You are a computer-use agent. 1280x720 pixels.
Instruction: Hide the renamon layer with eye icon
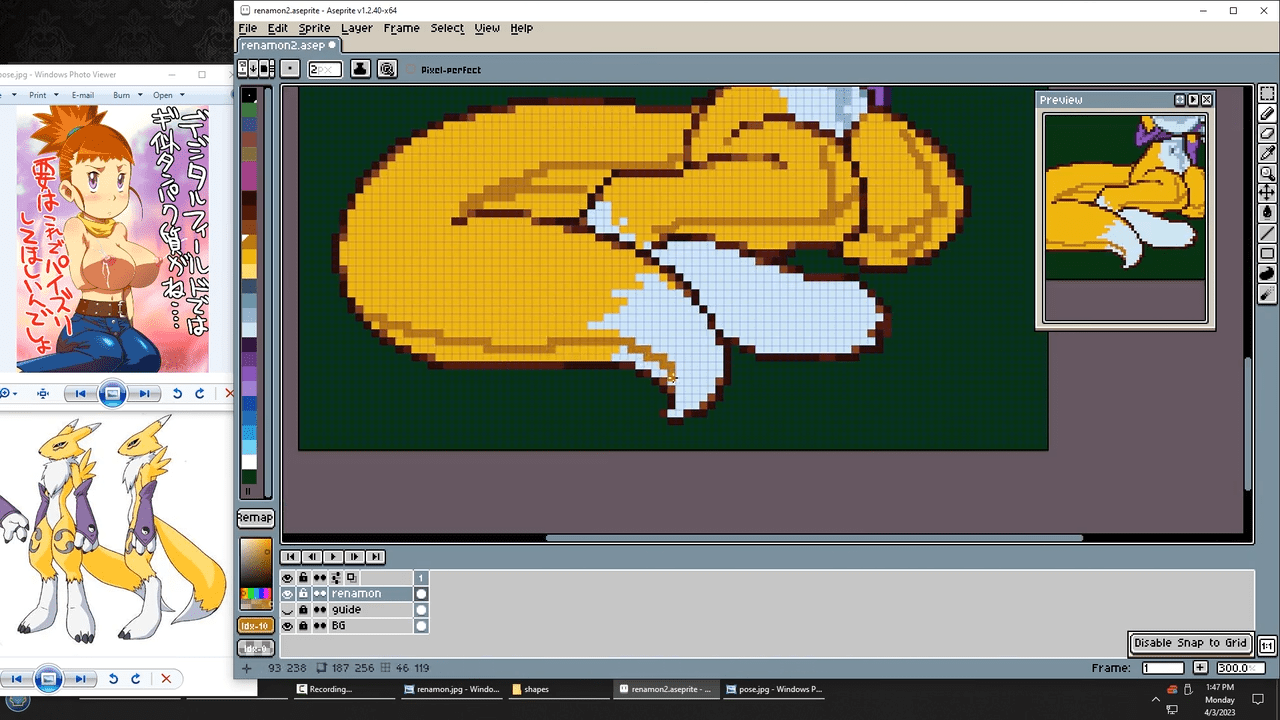288,594
